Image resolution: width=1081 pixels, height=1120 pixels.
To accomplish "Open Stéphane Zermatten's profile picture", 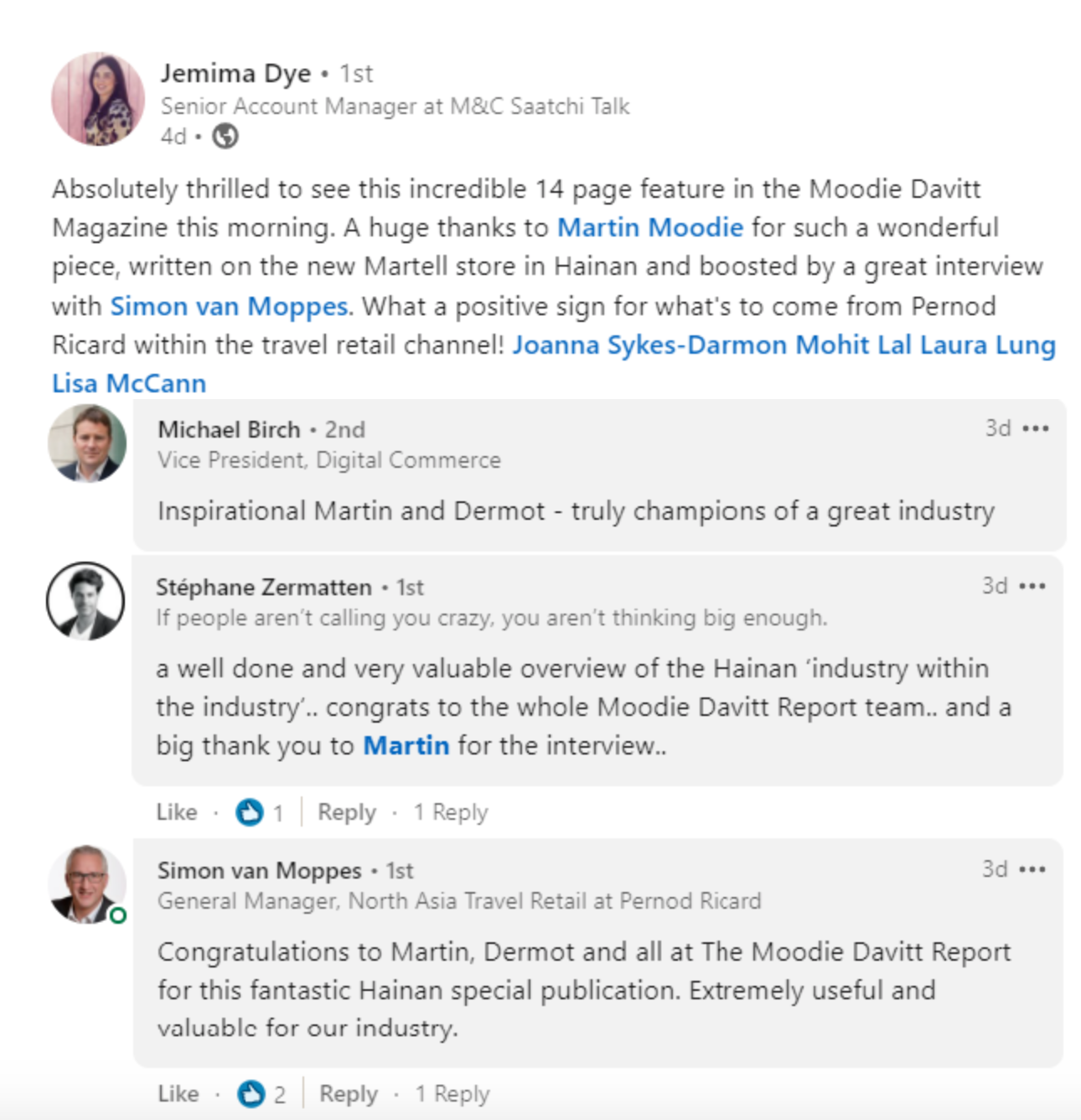I will click(85, 601).
